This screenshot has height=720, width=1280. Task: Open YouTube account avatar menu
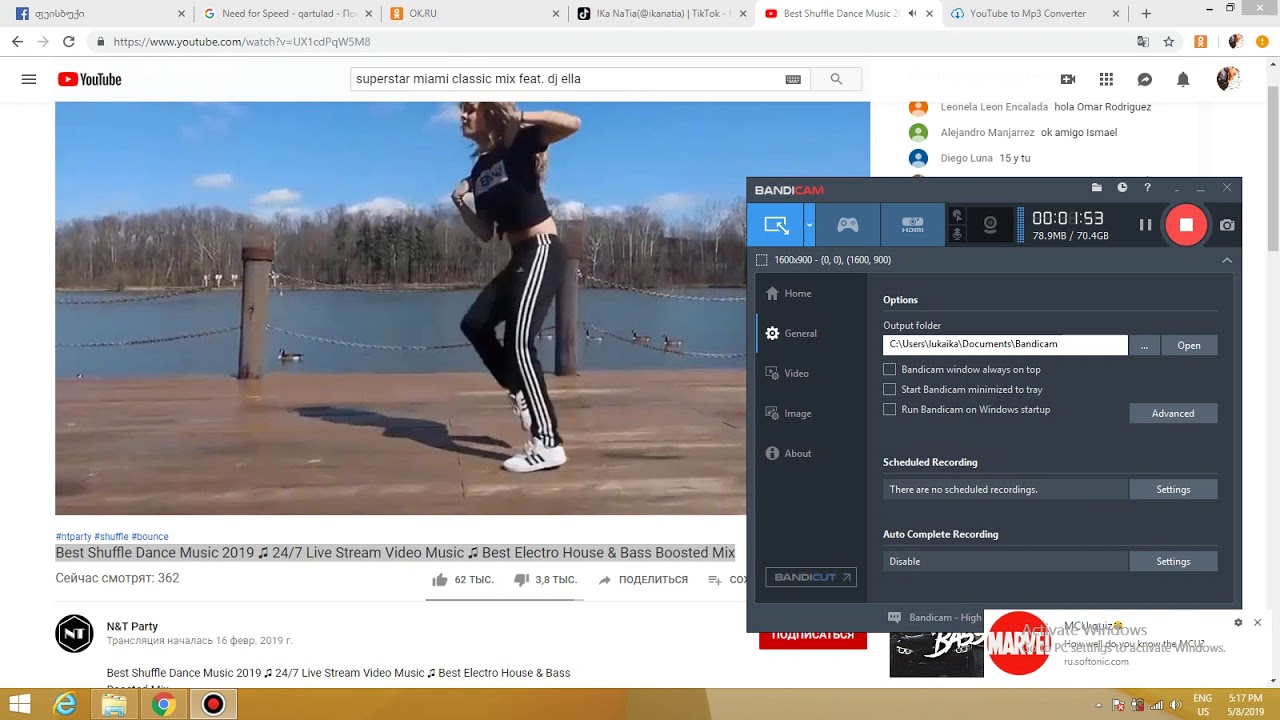[x=1228, y=79]
